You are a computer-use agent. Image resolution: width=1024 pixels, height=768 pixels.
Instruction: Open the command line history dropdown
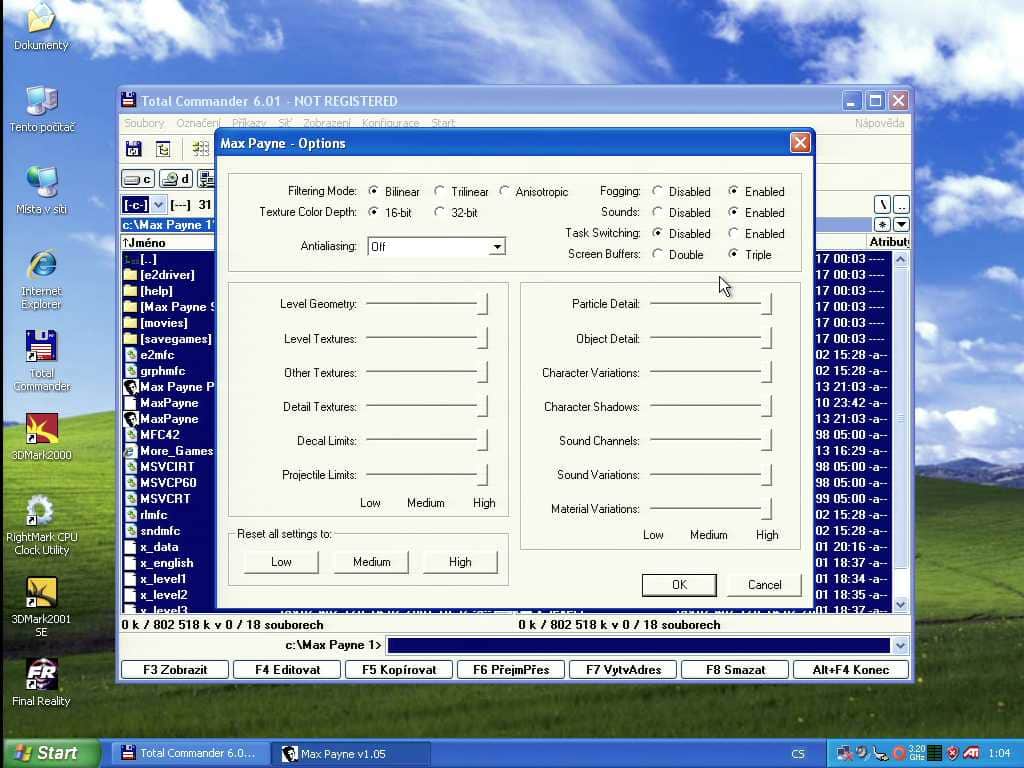click(x=900, y=645)
